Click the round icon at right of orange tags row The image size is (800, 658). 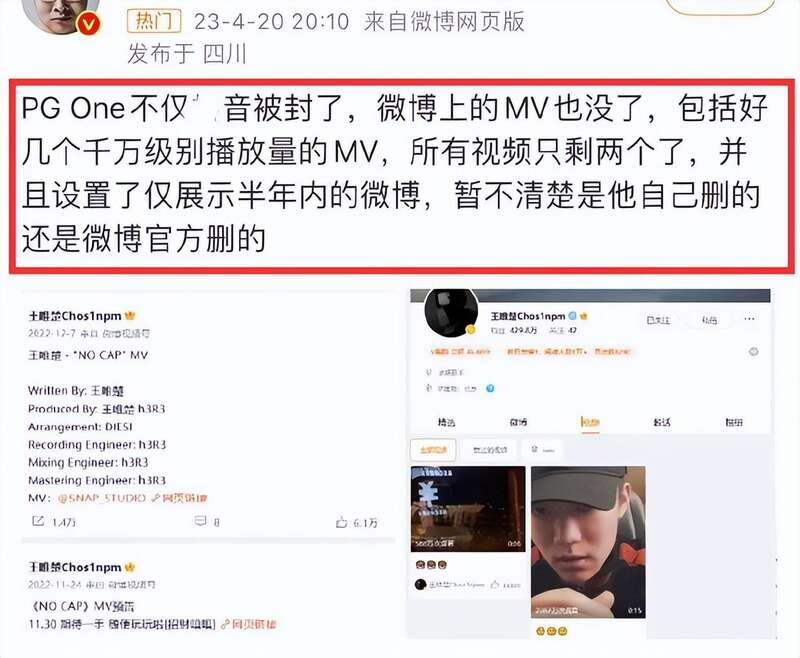(754, 351)
